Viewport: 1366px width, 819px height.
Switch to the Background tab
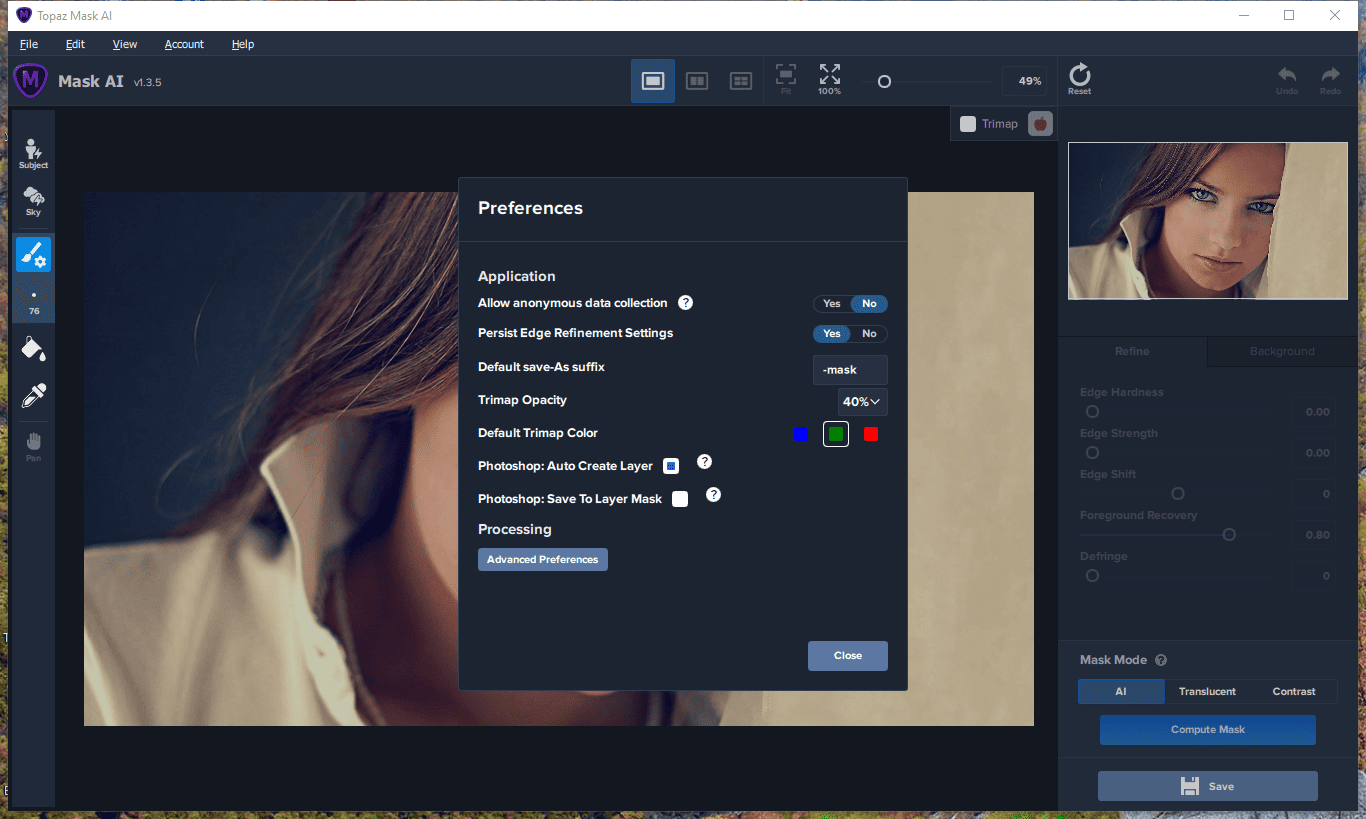1282,351
